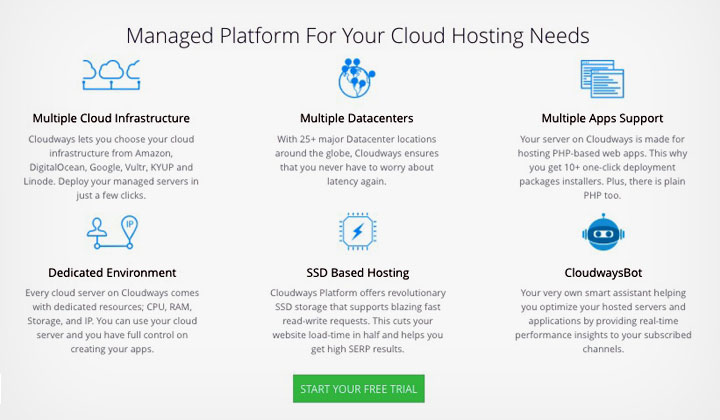Click the paragraph starting "Cloudways Platform offers revolutionary"
This screenshot has height=420, width=720.
pyautogui.click(x=358, y=321)
